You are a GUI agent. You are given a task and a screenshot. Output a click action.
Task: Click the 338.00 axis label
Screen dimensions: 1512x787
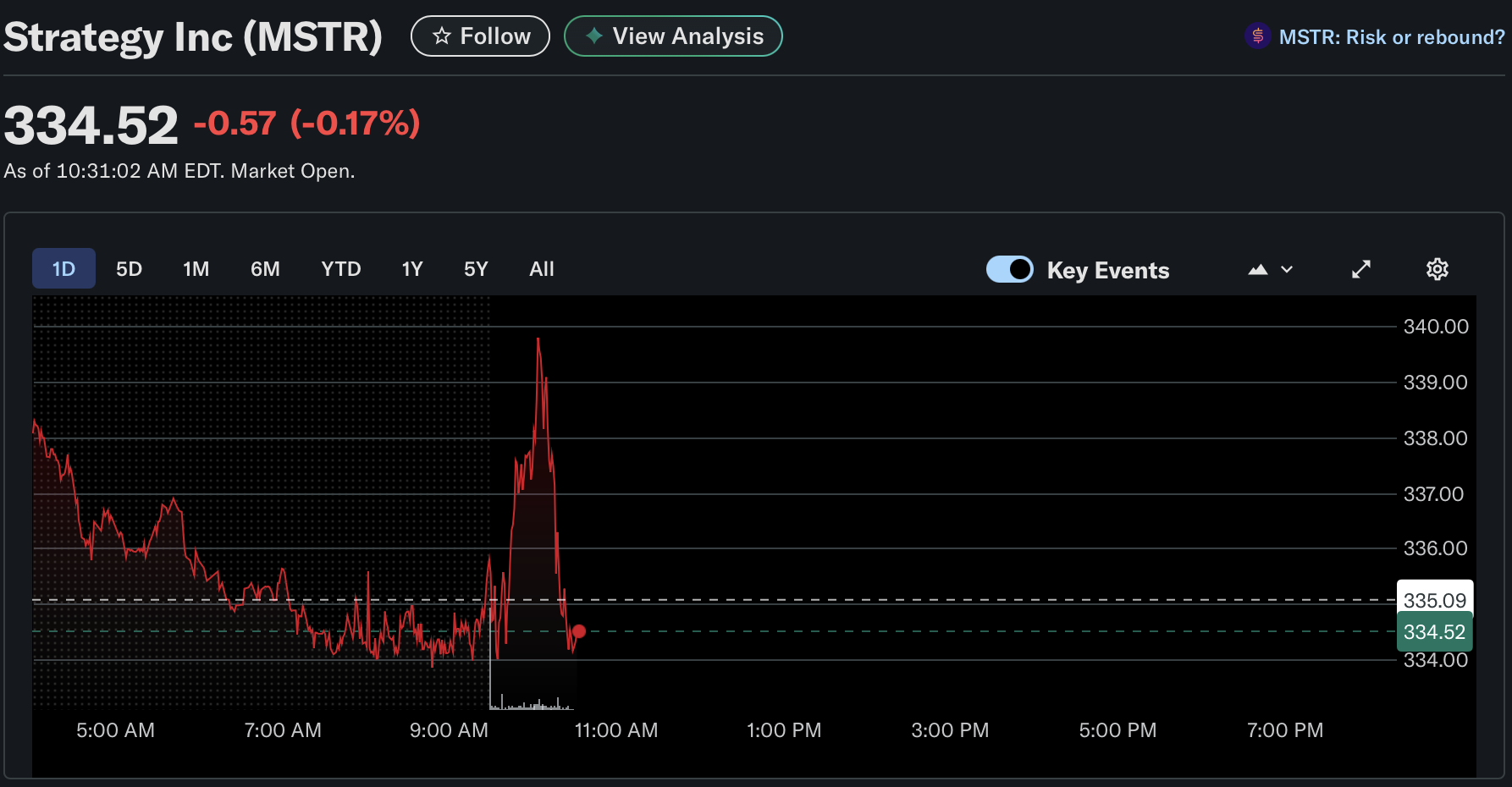click(x=1436, y=438)
